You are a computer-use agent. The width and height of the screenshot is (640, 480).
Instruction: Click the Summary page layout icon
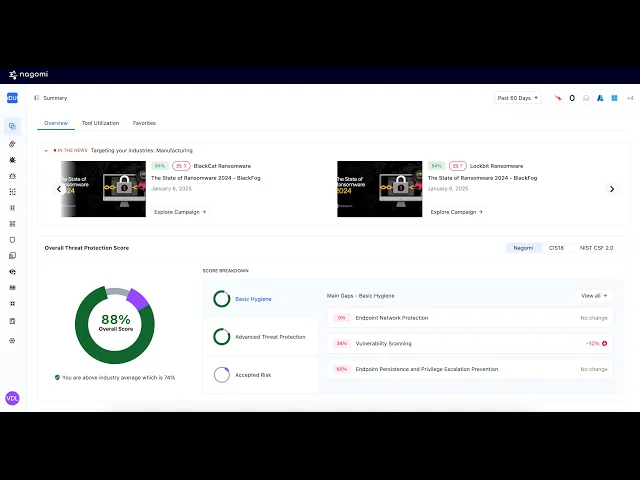click(37, 98)
